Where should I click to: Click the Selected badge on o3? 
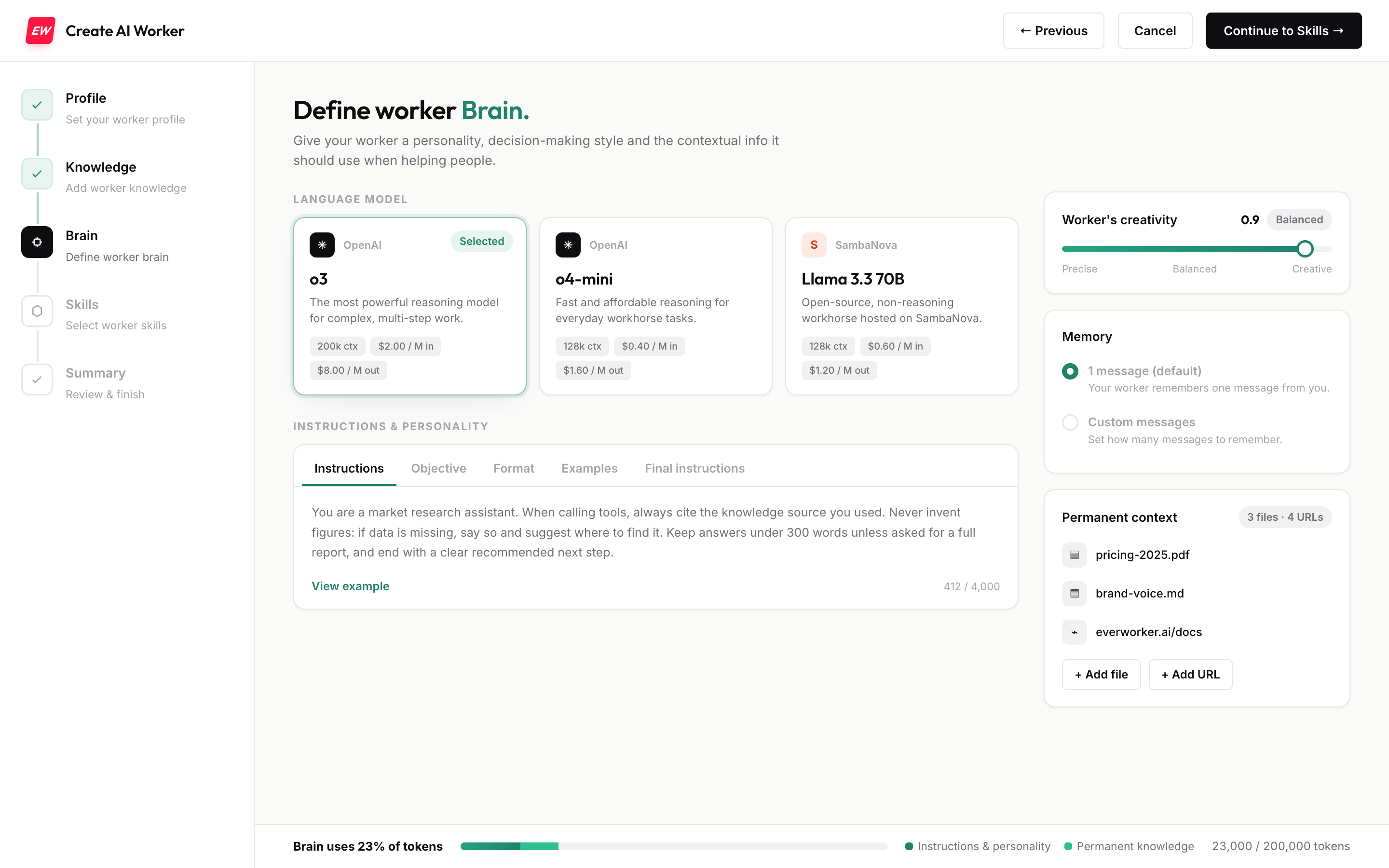[x=481, y=241]
